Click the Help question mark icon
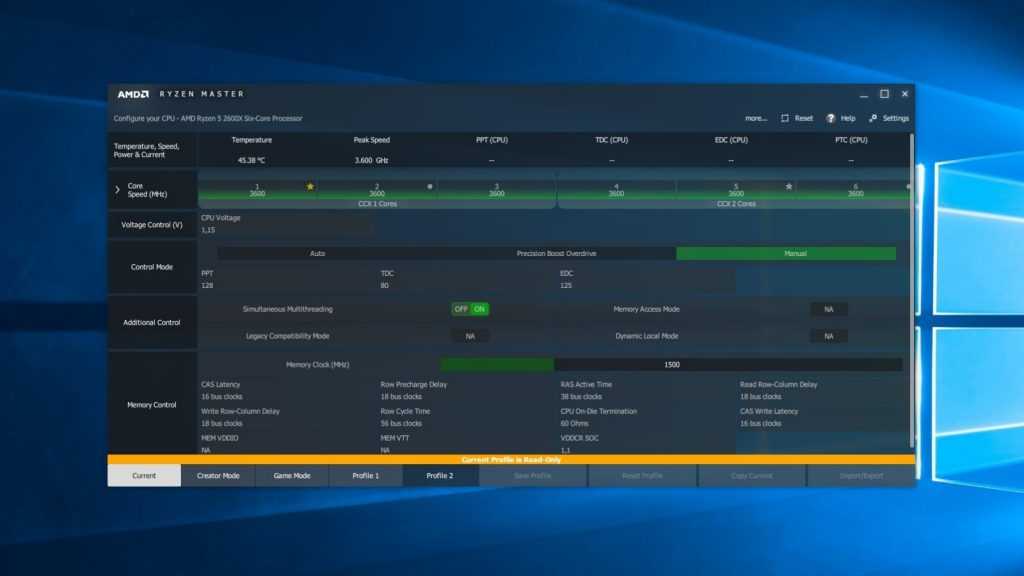The height and width of the screenshot is (576, 1024). [x=832, y=118]
